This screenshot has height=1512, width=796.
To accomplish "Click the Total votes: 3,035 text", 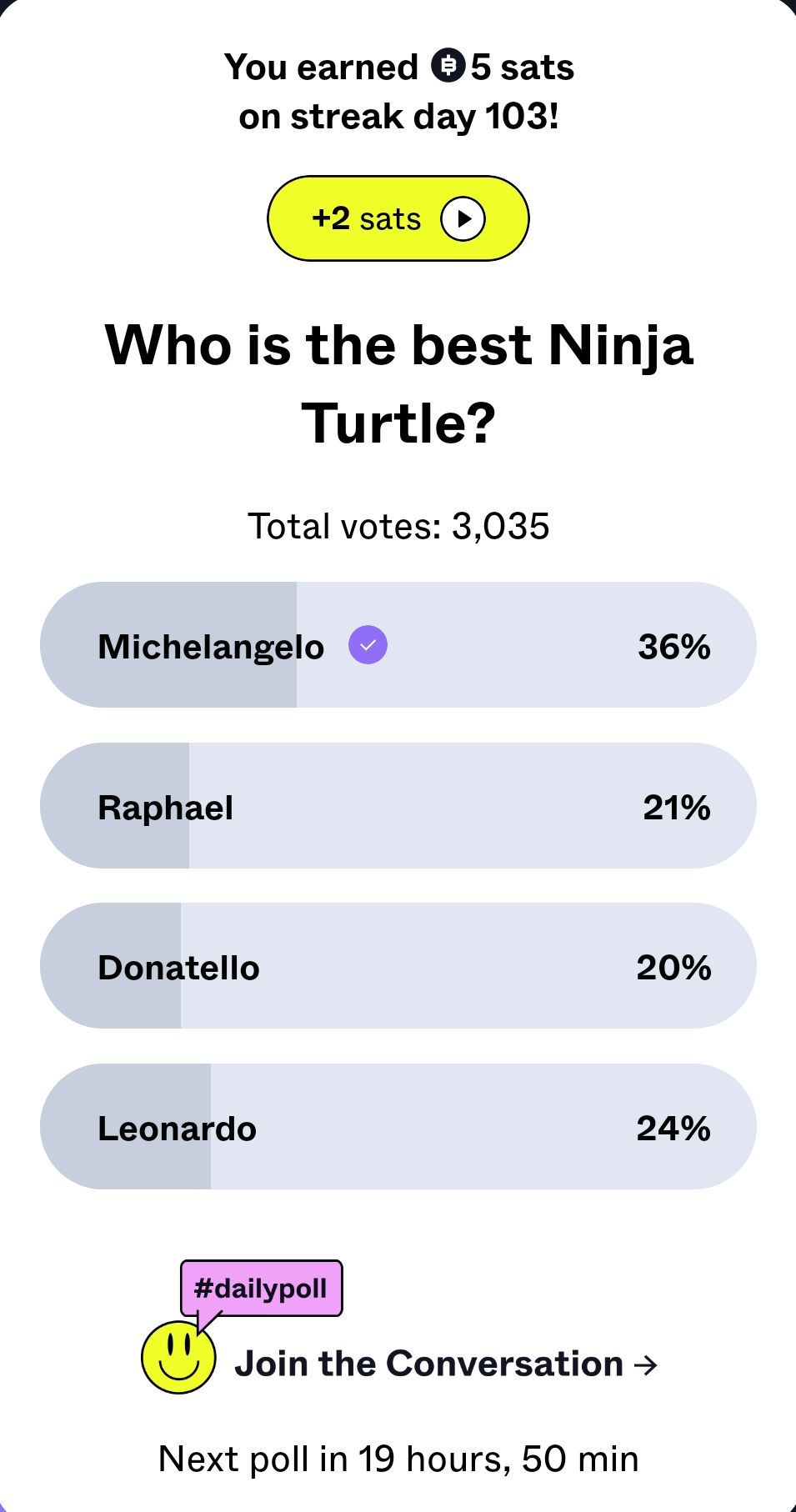I will click(398, 526).
